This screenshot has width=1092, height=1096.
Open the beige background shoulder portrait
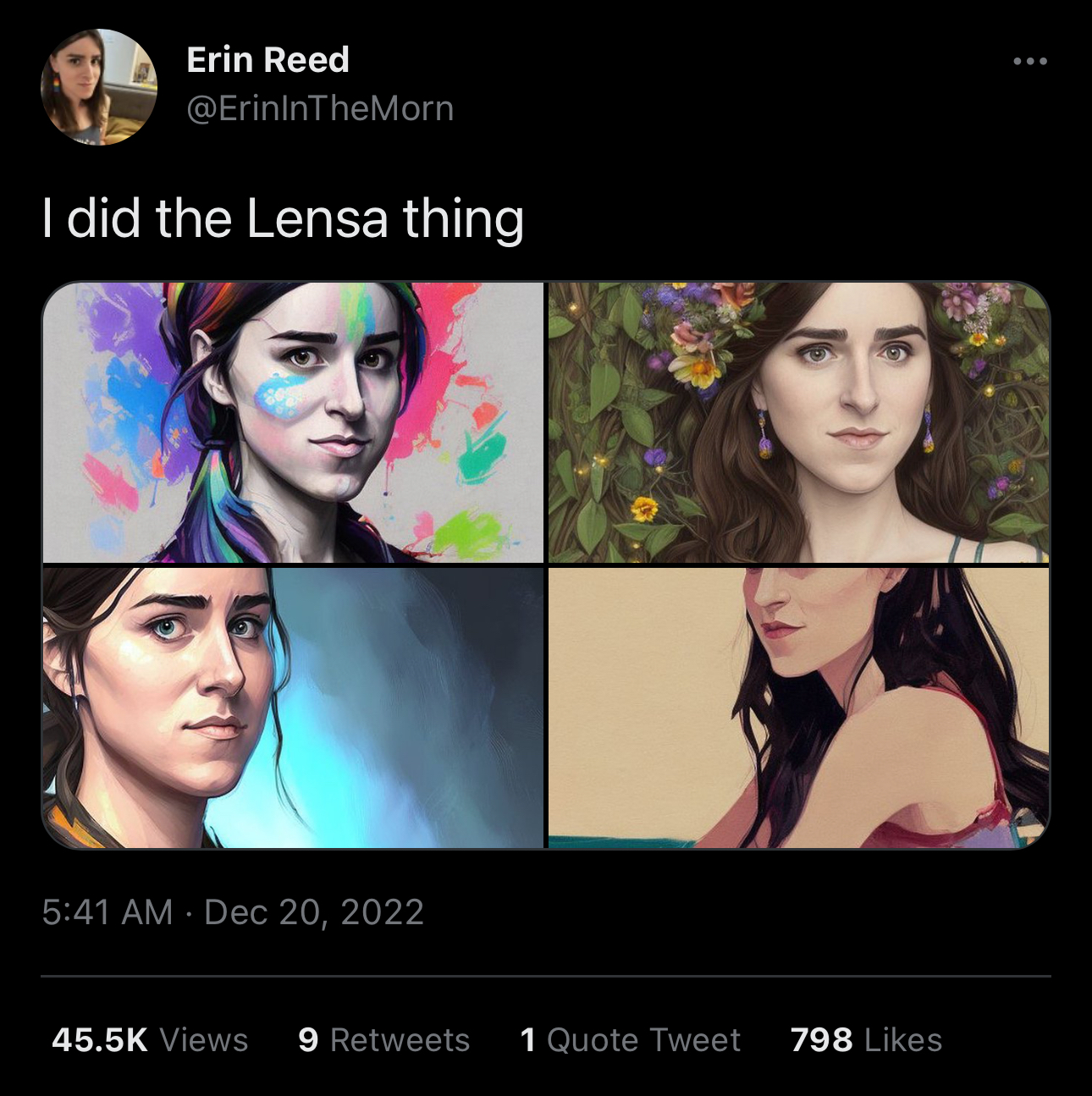(798, 708)
